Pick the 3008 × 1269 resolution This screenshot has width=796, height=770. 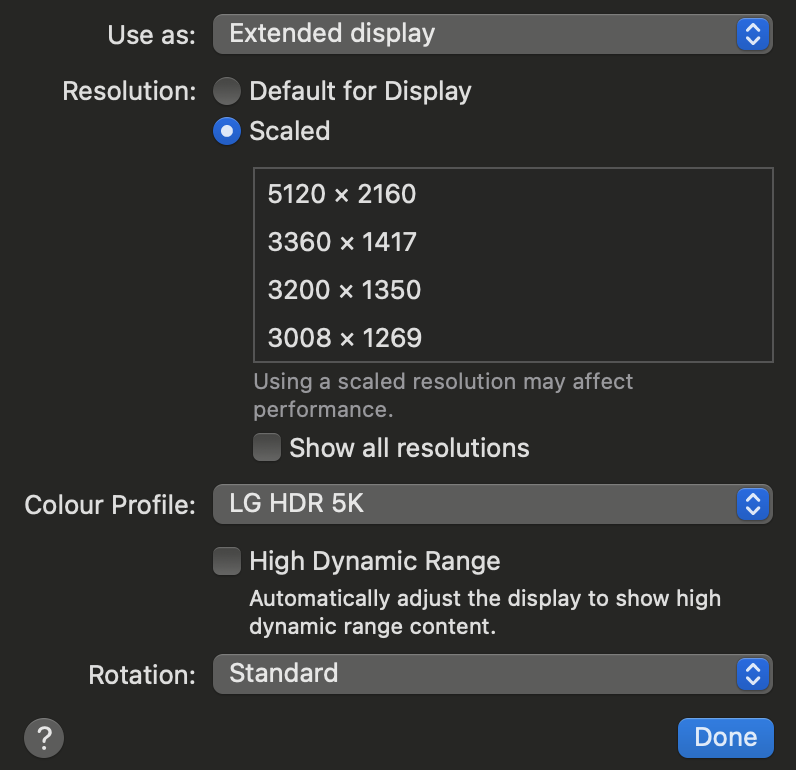pyautogui.click(x=344, y=338)
